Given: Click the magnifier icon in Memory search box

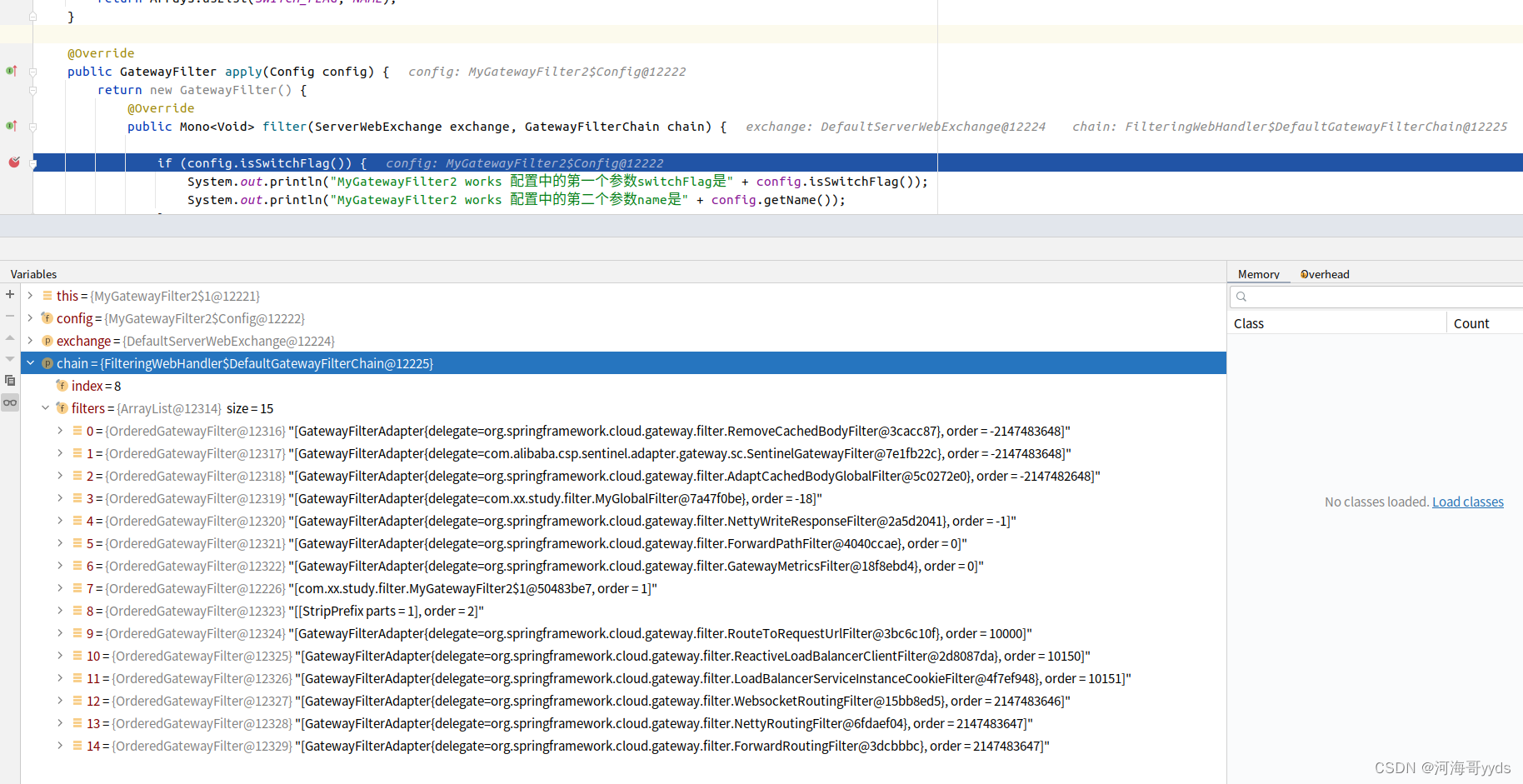Looking at the screenshot, I should pos(1241,296).
